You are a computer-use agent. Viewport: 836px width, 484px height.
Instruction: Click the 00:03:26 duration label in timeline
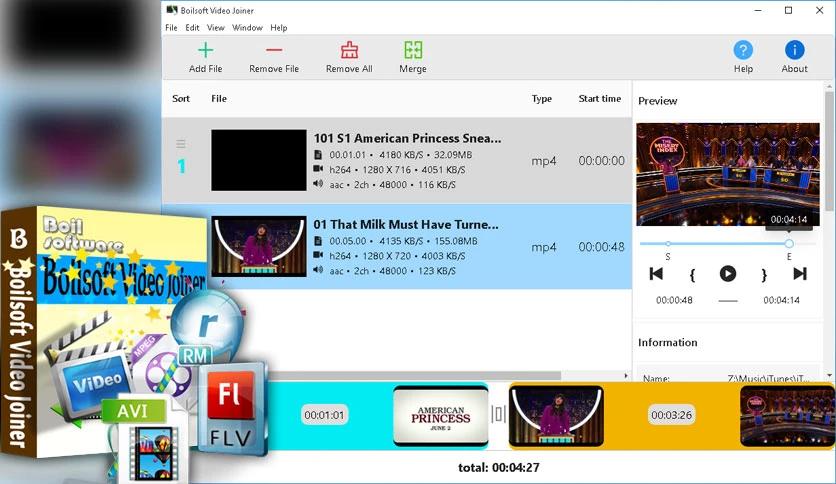(671, 415)
